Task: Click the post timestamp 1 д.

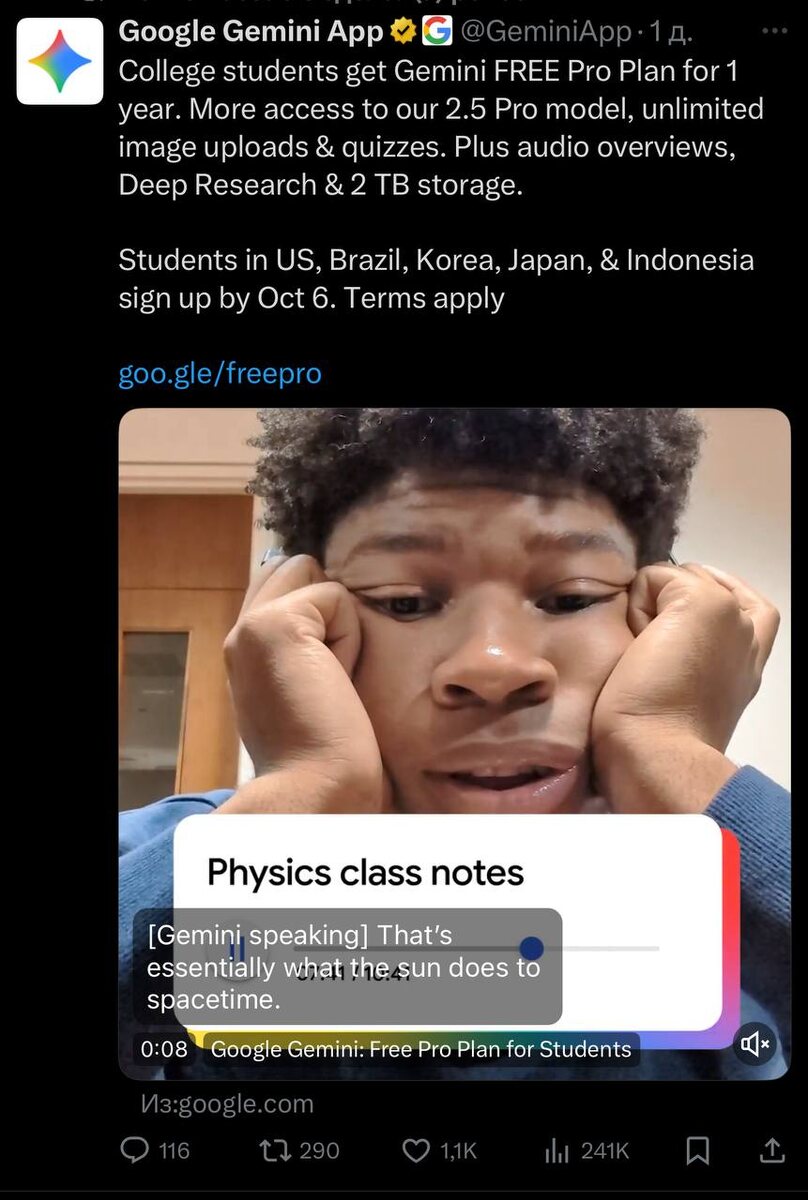Action: tap(671, 33)
